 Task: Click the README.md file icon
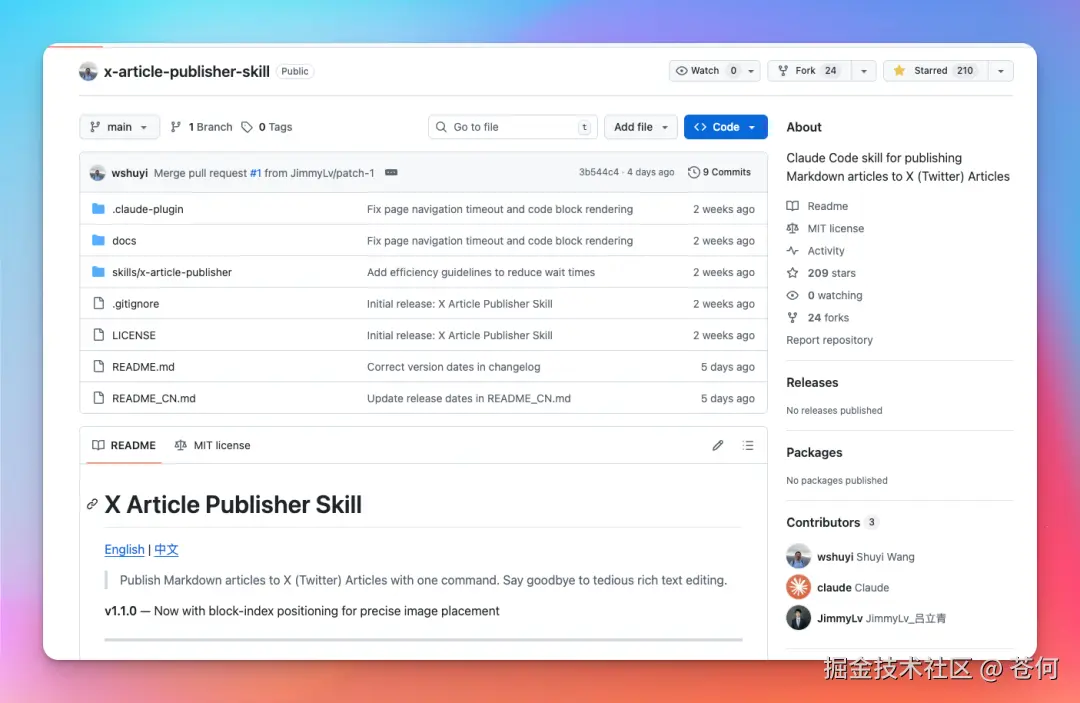click(98, 366)
